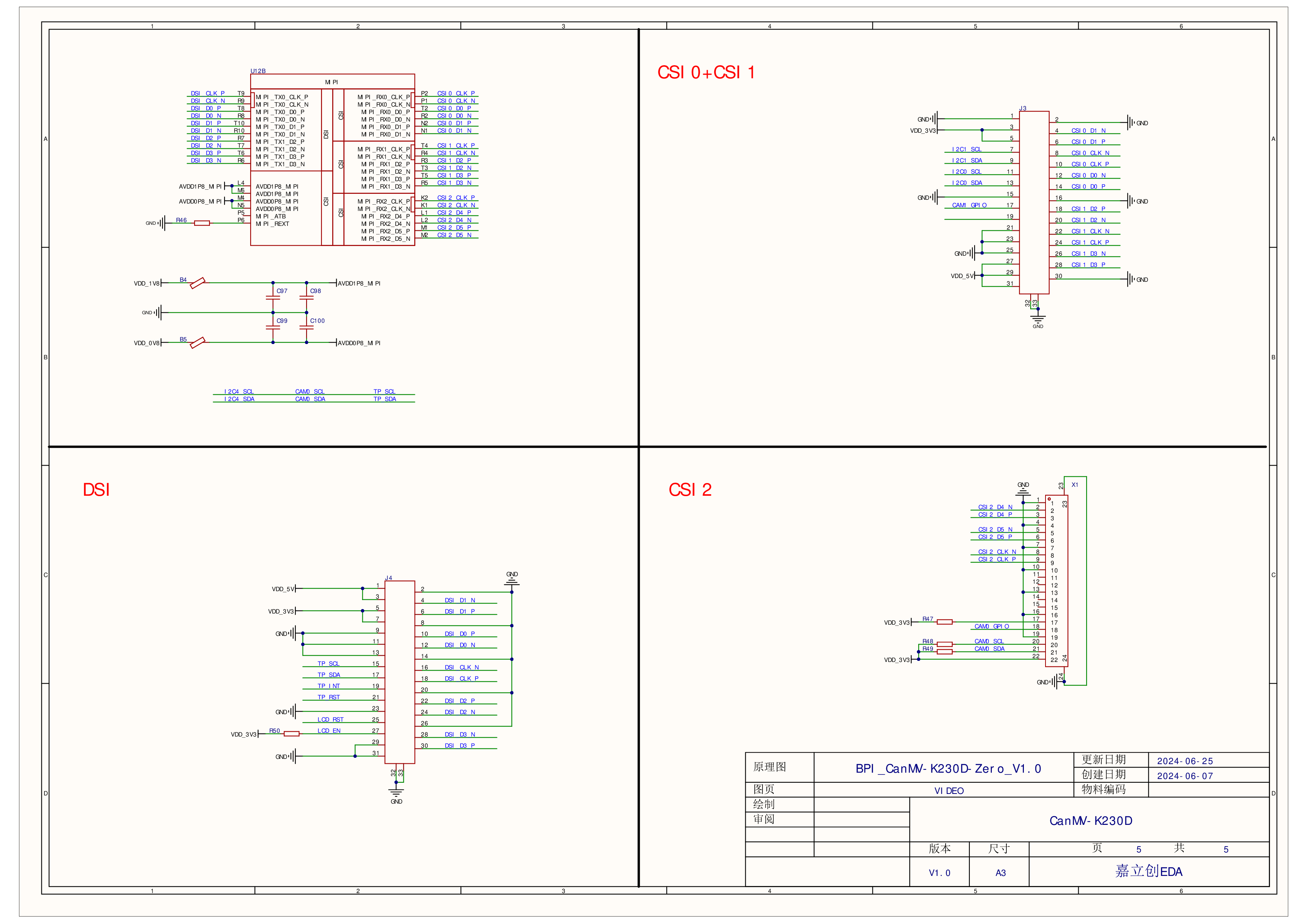Click the J3 connector designator
Image resolution: width=1308 pixels, height=924 pixels.
click(x=1023, y=108)
